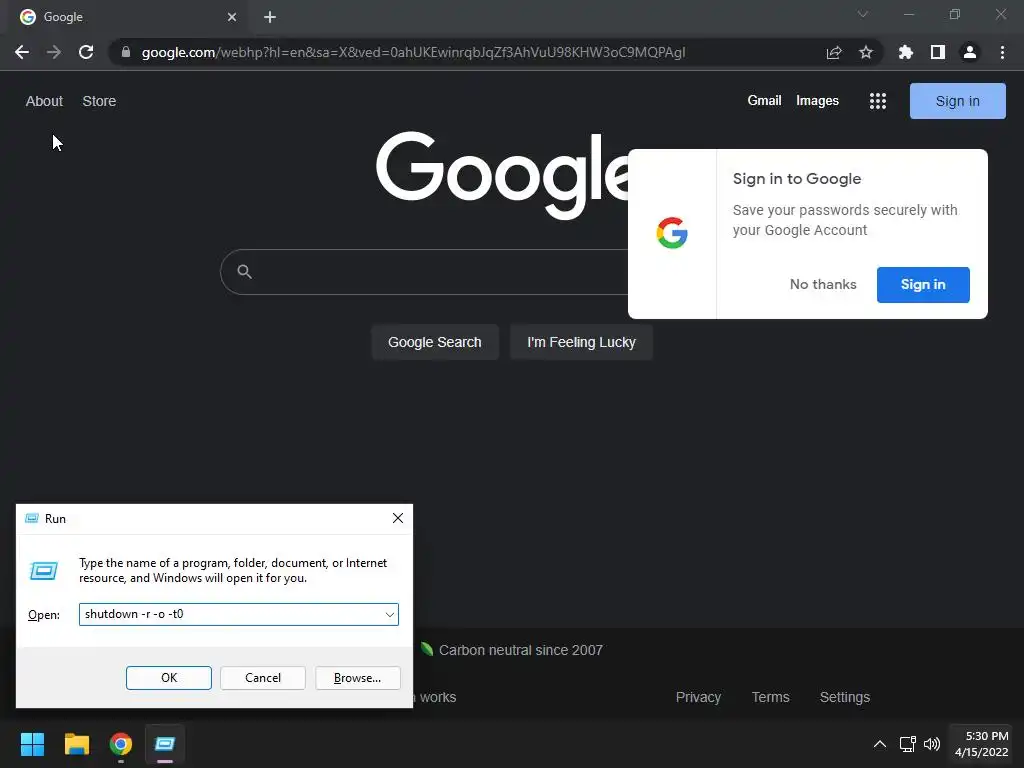The height and width of the screenshot is (768, 1024).
Task: Open the Terms footer link
Action: coord(771,697)
